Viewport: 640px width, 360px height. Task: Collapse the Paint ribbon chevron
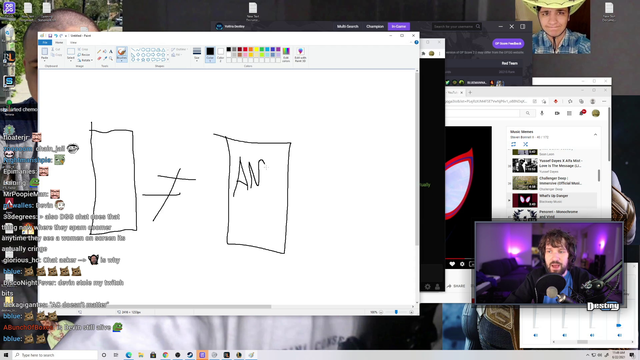point(411,42)
